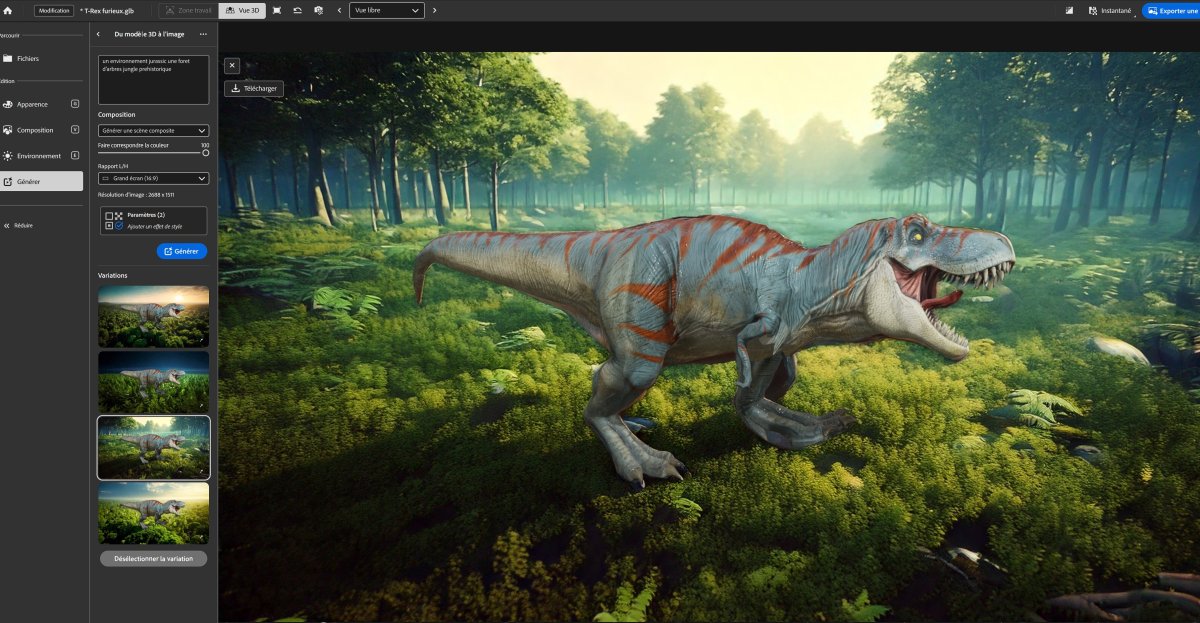1200x623 pixels.
Task: Switch to the Vue 3D tab
Action: pos(242,10)
